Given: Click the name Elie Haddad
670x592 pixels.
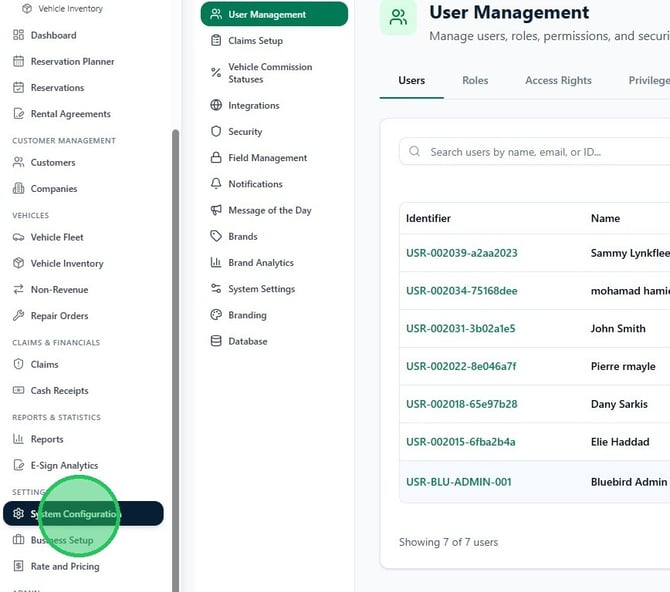Looking at the screenshot, I should point(620,442).
